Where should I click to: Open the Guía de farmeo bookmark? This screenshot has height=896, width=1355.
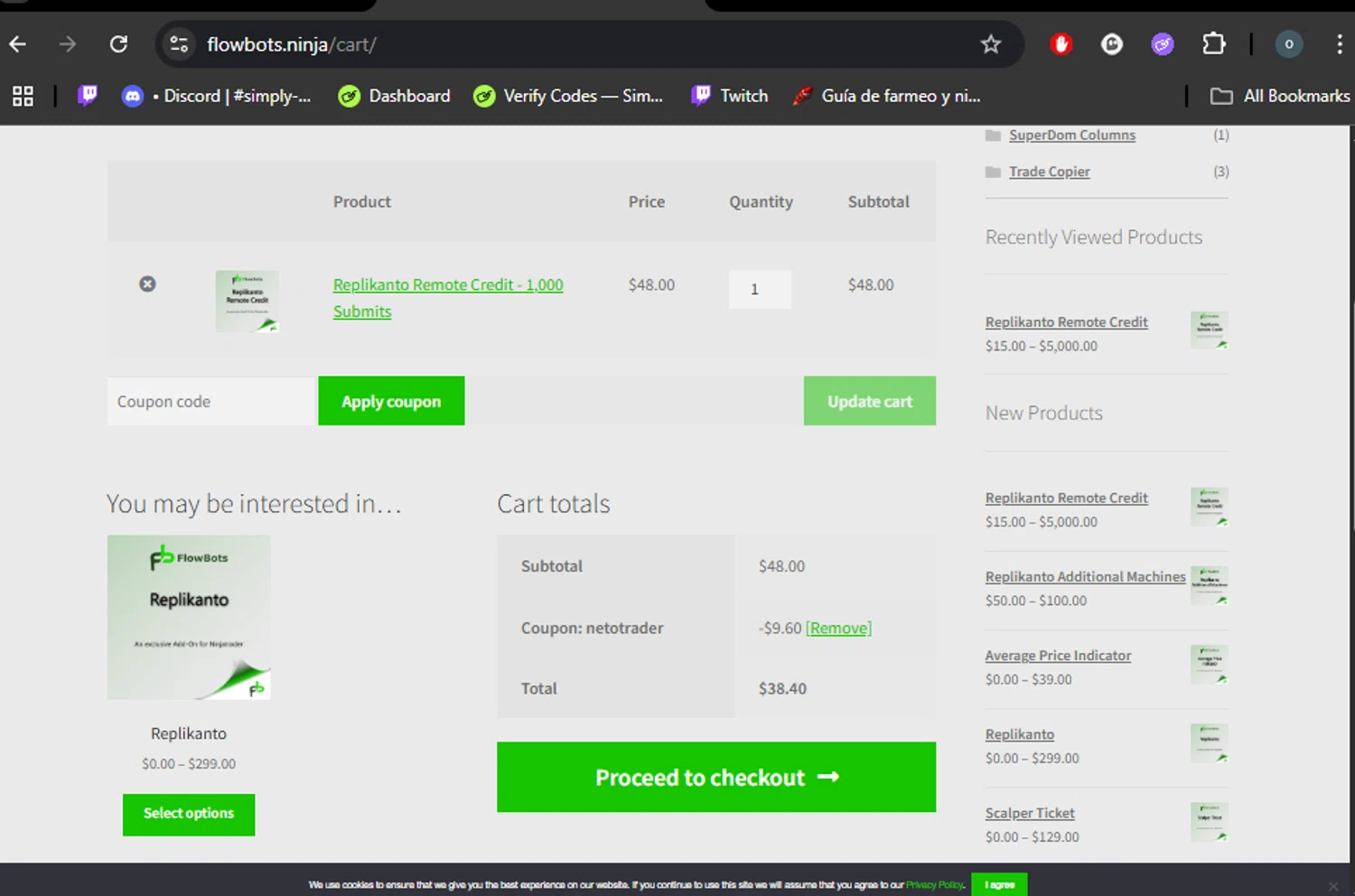pyautogui.click(x=886, y=96)
